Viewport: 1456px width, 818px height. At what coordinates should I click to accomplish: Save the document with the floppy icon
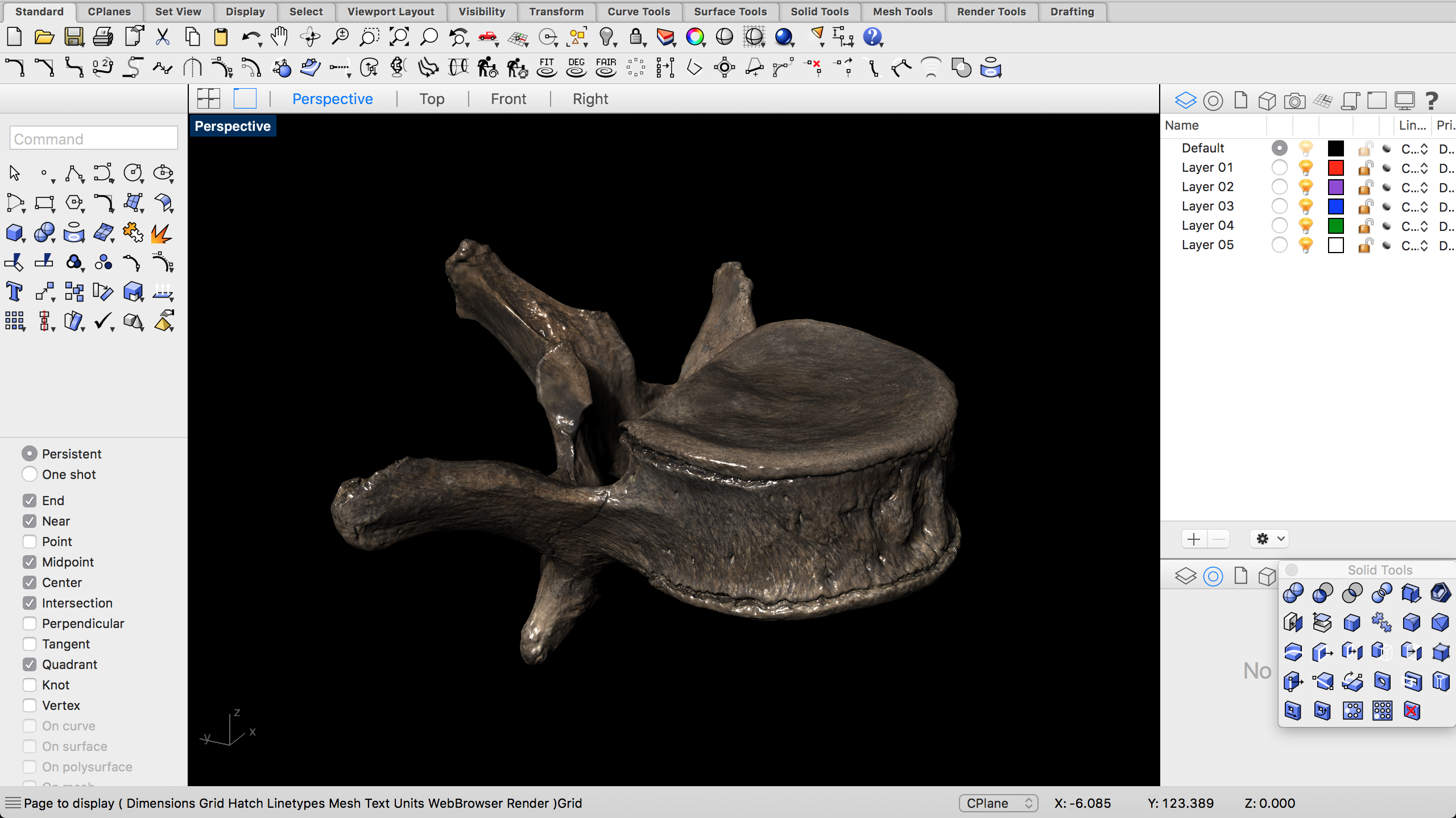(x=73, y=38)
